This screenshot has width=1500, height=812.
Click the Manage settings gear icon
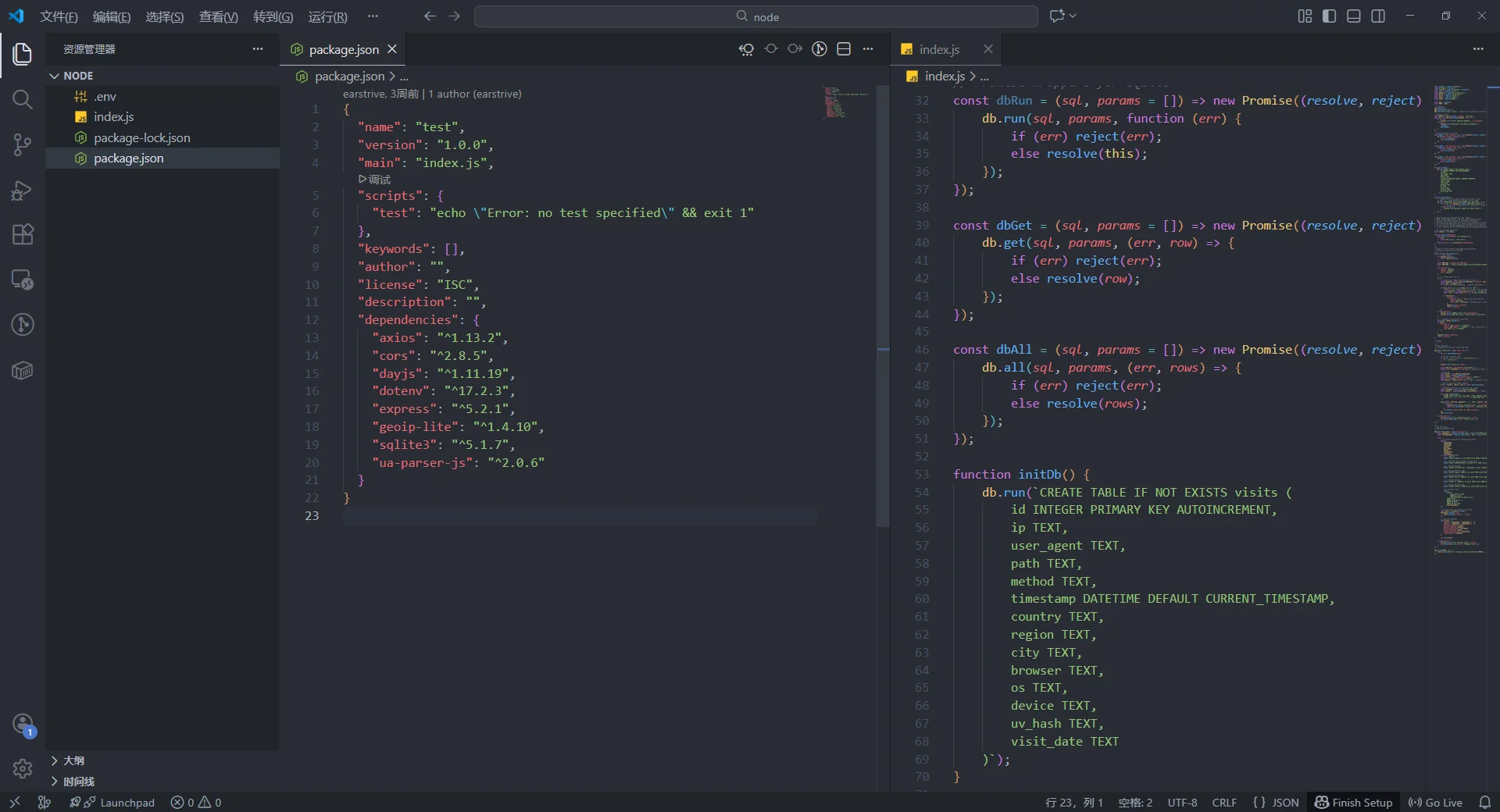pos(23,768)
